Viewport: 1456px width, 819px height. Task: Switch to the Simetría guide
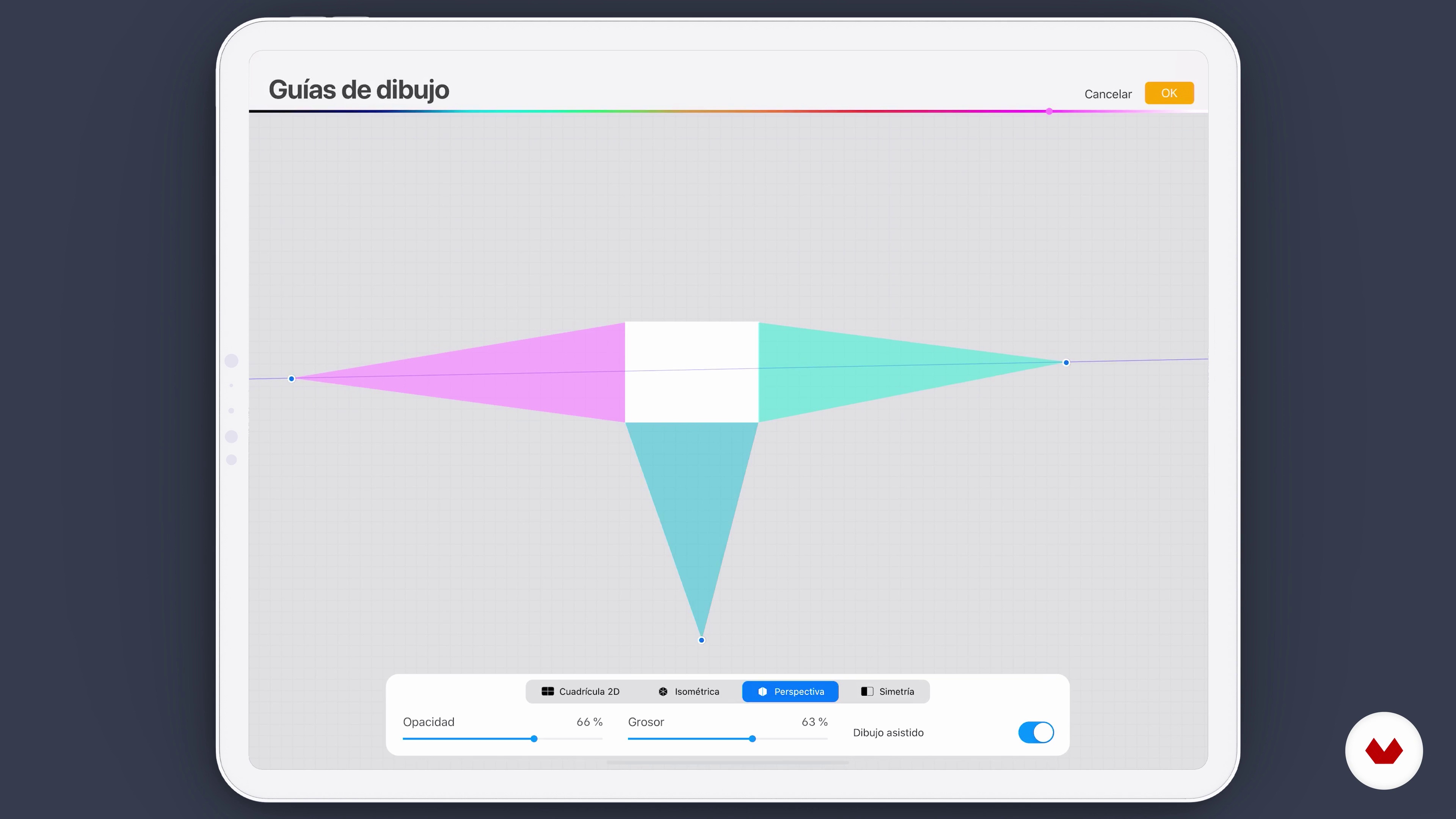pyautogui.click(x=887, y=691)
